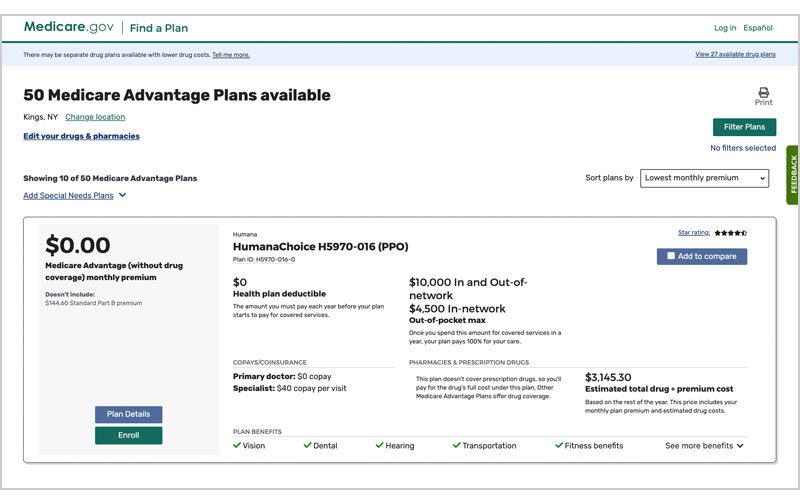Screen dimensions: 800x500
Task: Click the Fitness benefits item
Action: point(589,445)
